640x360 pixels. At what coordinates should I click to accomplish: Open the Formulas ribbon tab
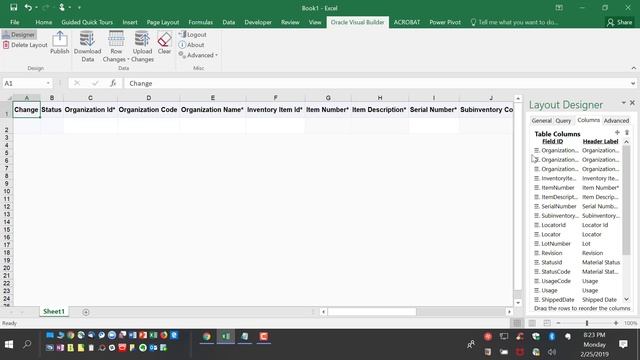click(x=200, y=22)
